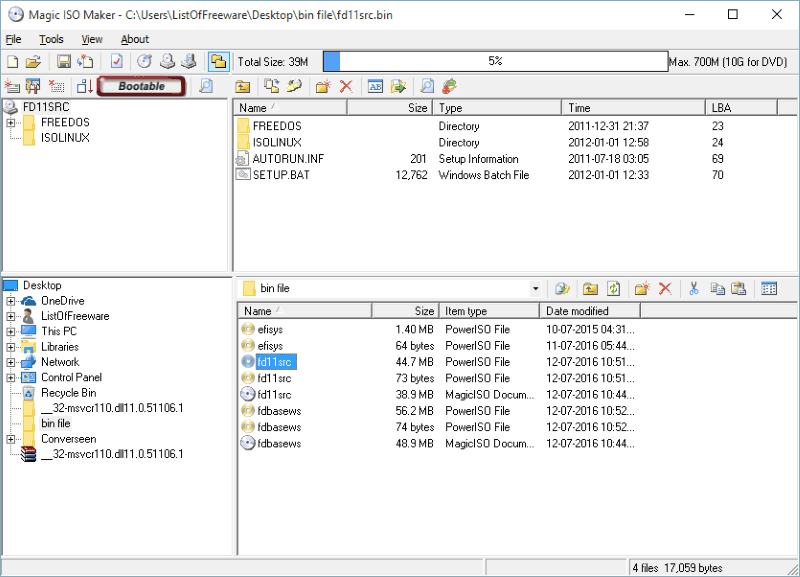The height and width of the screenshot is (577, 800).
Task: Open the About menu
Action: point(135,39)
